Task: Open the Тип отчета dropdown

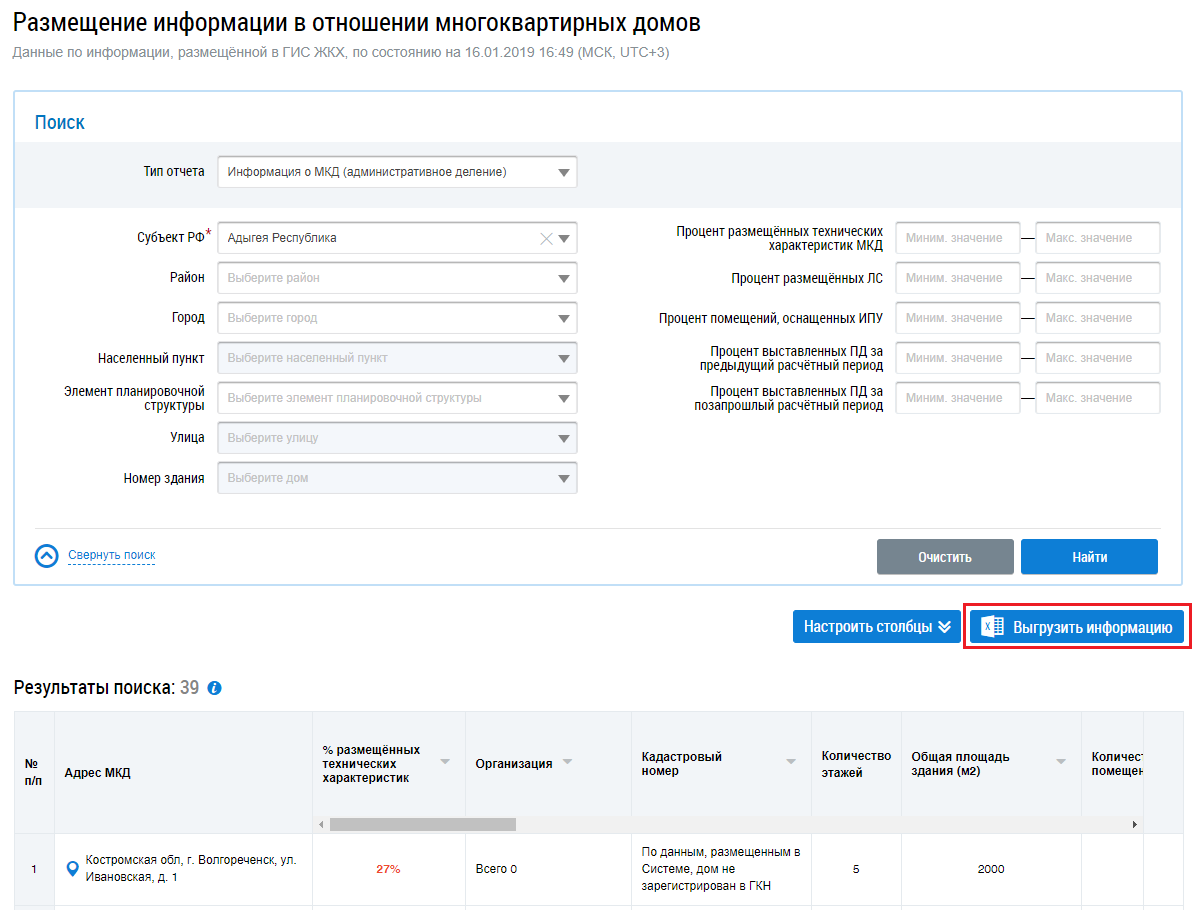Action: [397, 172]
